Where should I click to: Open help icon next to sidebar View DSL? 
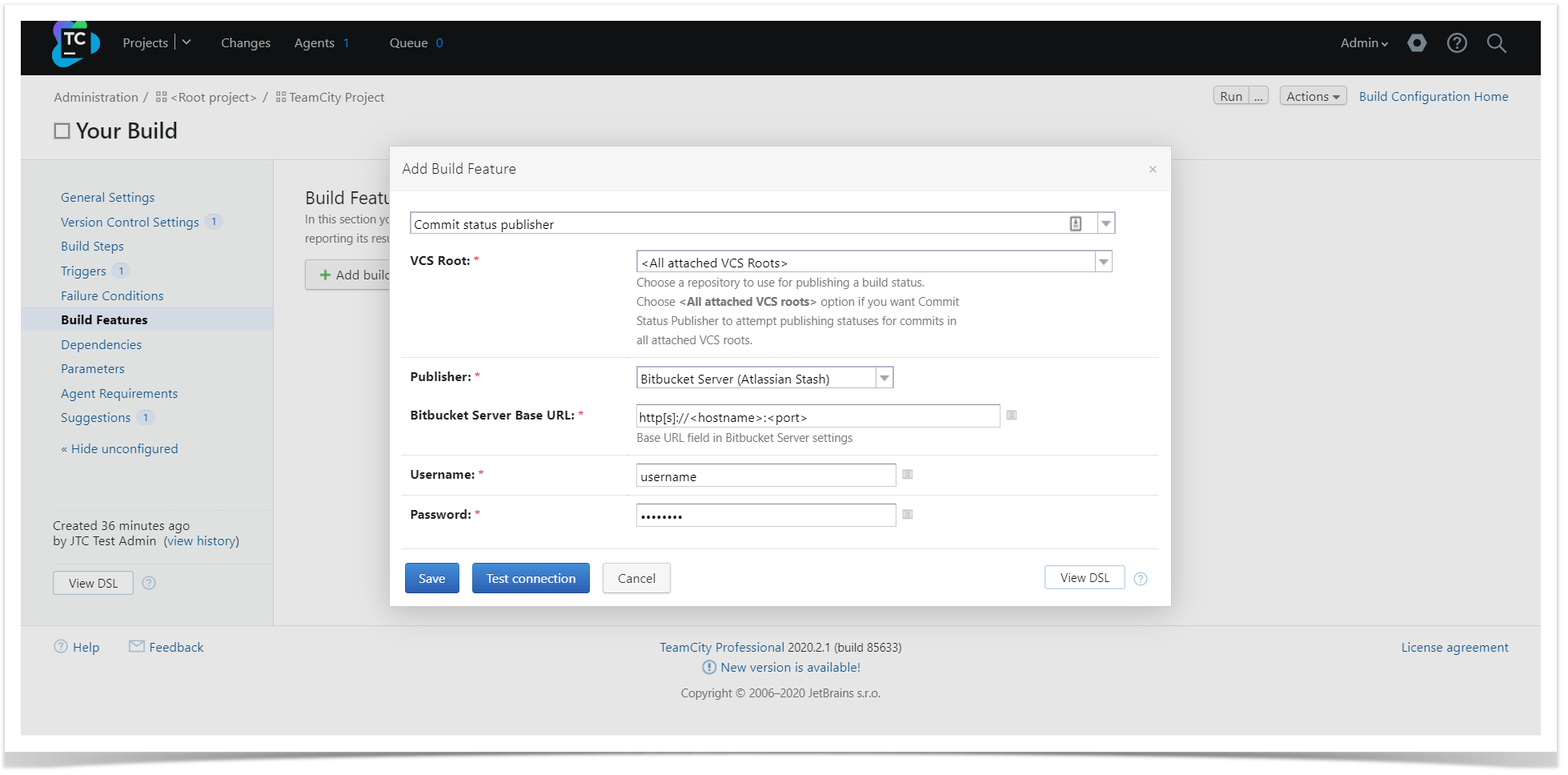tap(149, 583)
